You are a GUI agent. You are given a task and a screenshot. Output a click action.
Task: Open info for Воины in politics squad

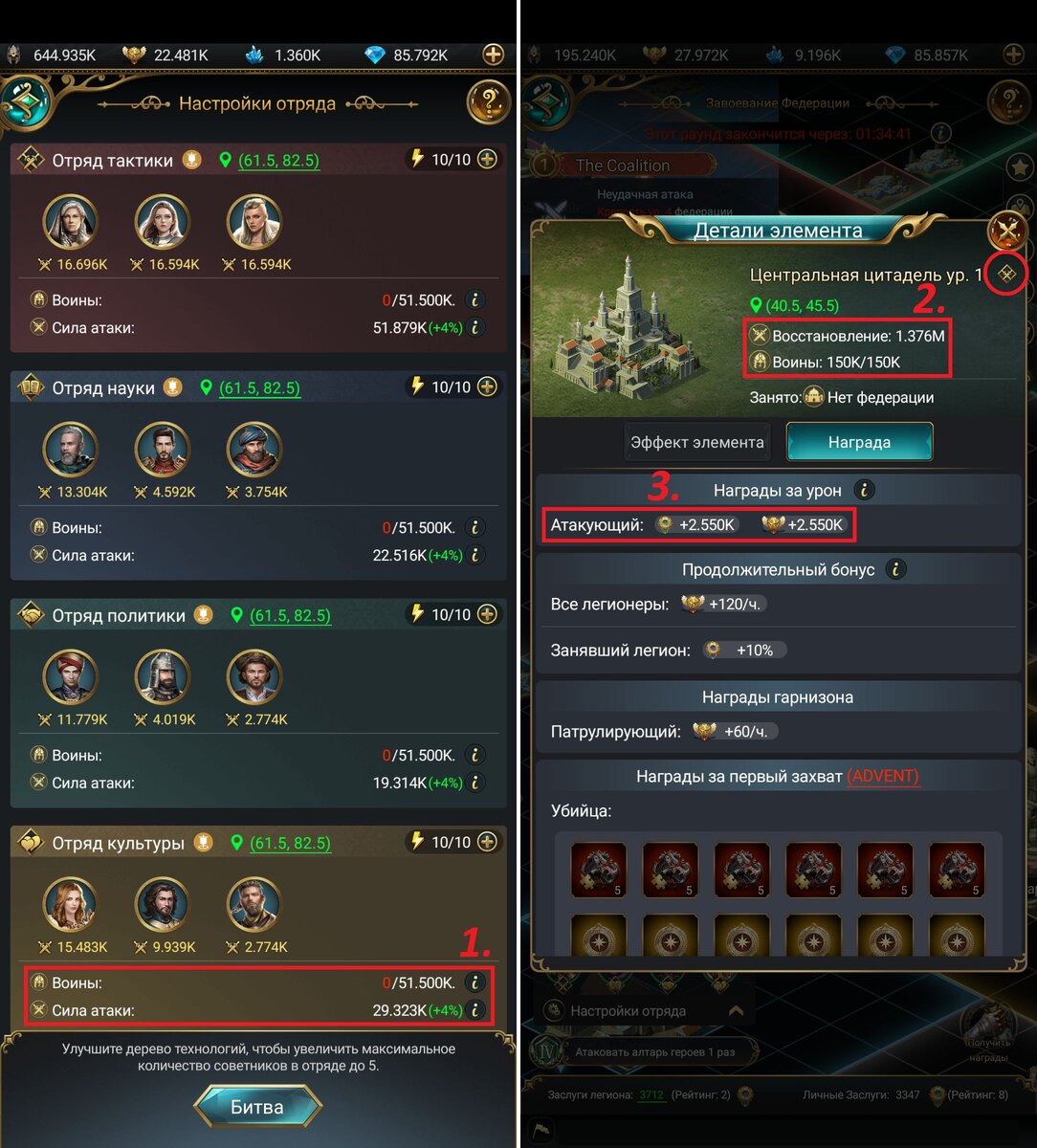(x=475, y=755)
